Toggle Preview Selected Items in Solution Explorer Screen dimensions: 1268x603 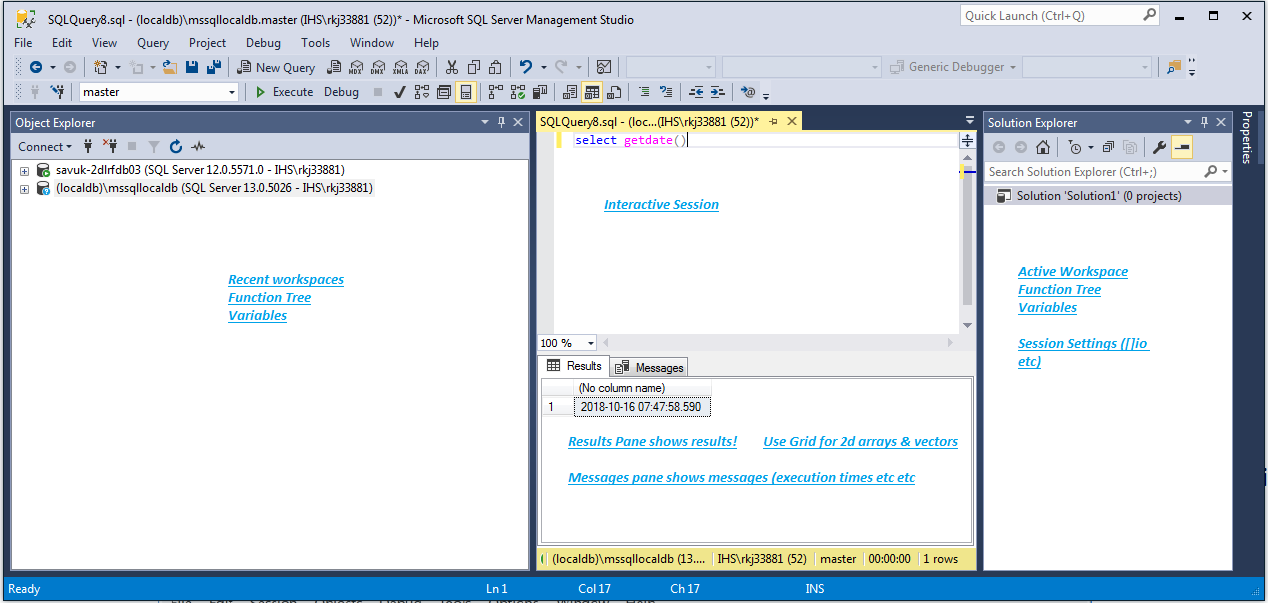[x=1182, y=147]
